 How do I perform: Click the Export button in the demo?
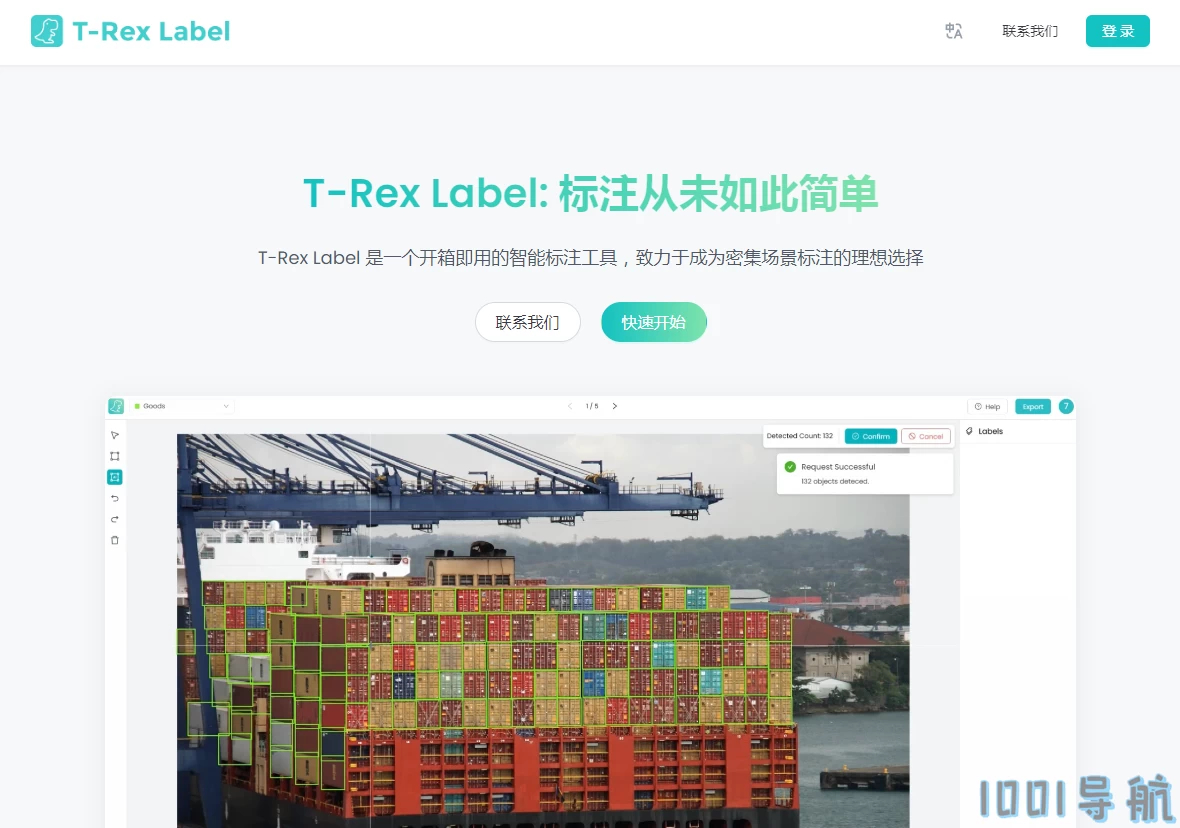tap(1032, 406)
